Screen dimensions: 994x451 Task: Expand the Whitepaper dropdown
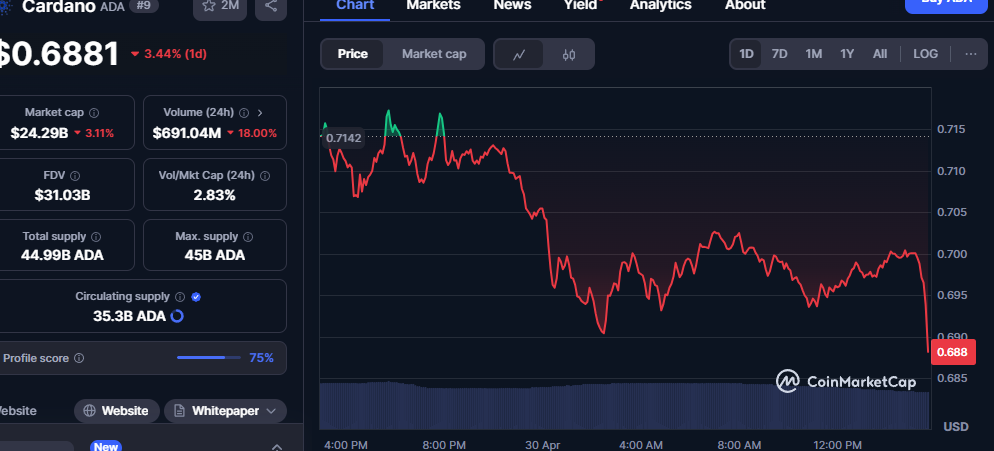point(225,411)
